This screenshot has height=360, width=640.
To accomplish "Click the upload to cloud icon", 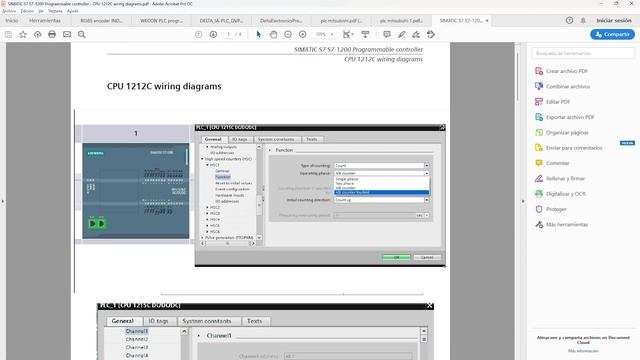I will [38, 34].
